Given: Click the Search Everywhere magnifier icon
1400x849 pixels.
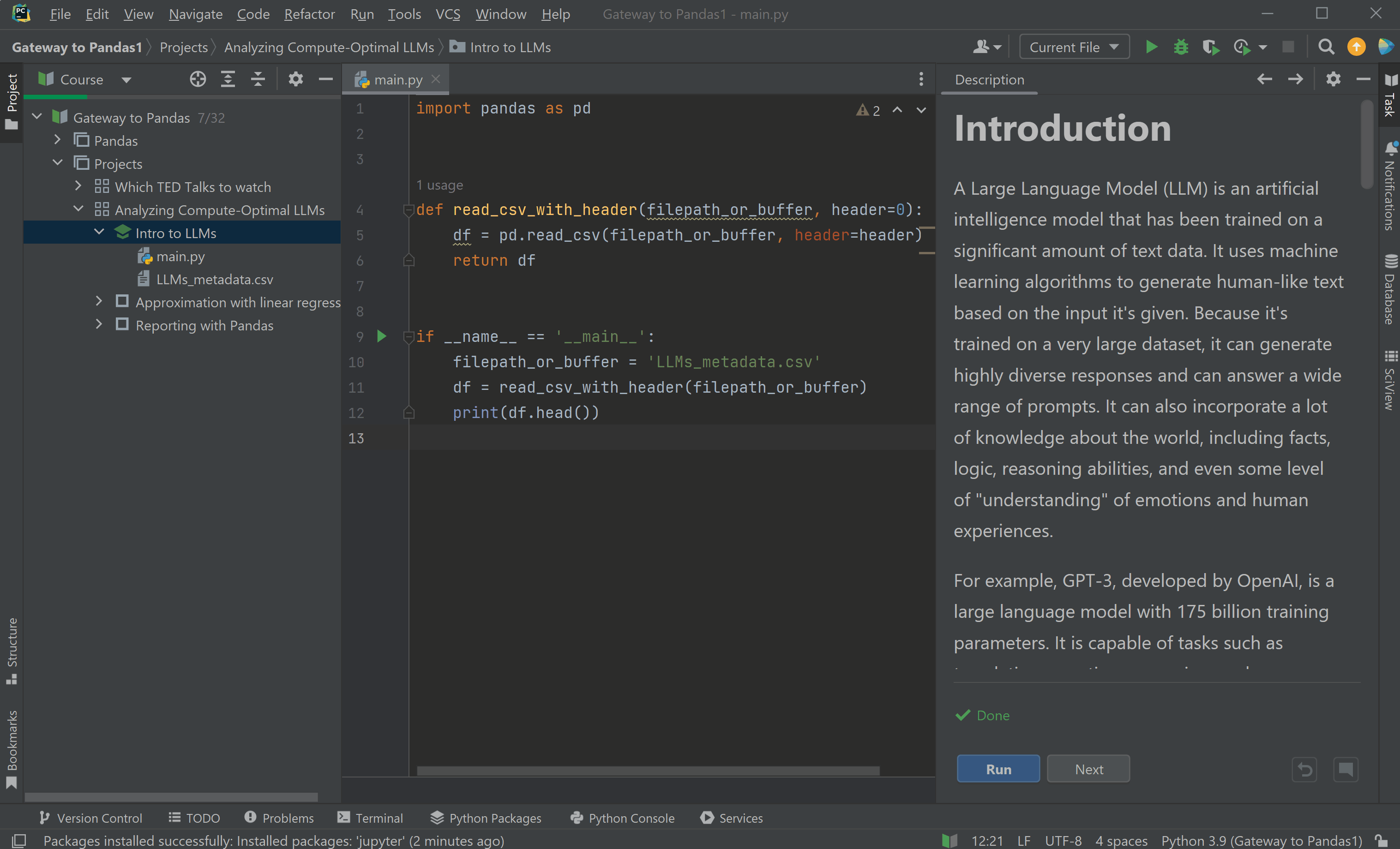Looking at the screenshot, I should (1326, 47).
